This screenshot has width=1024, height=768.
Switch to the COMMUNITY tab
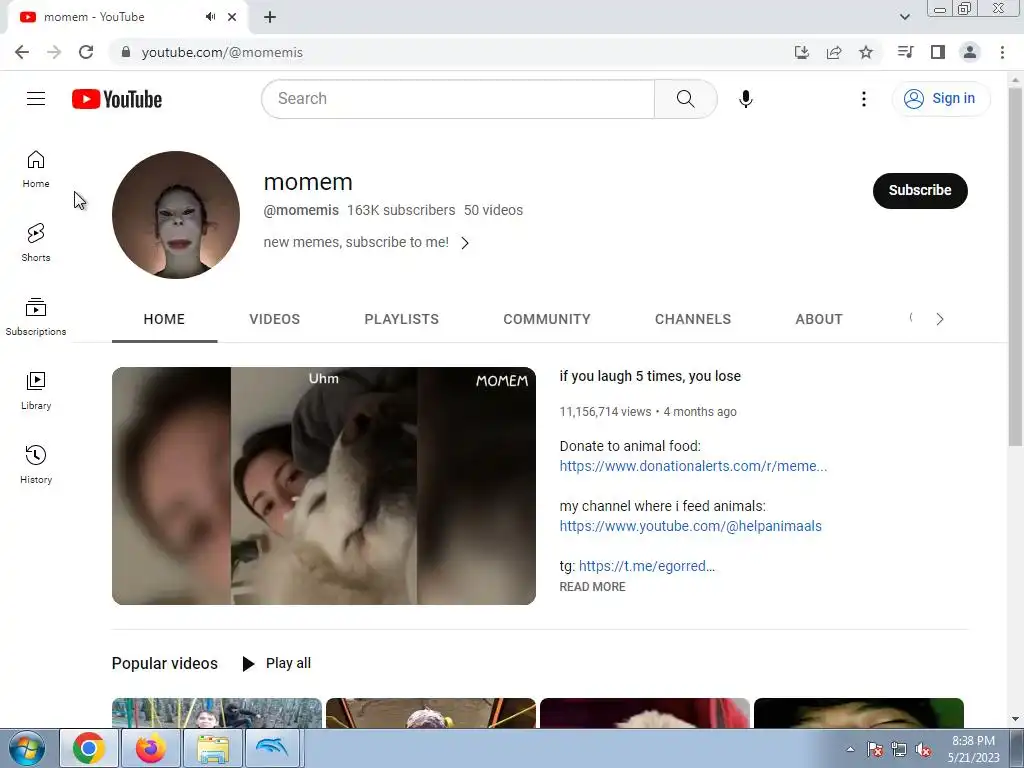[547, 319]
